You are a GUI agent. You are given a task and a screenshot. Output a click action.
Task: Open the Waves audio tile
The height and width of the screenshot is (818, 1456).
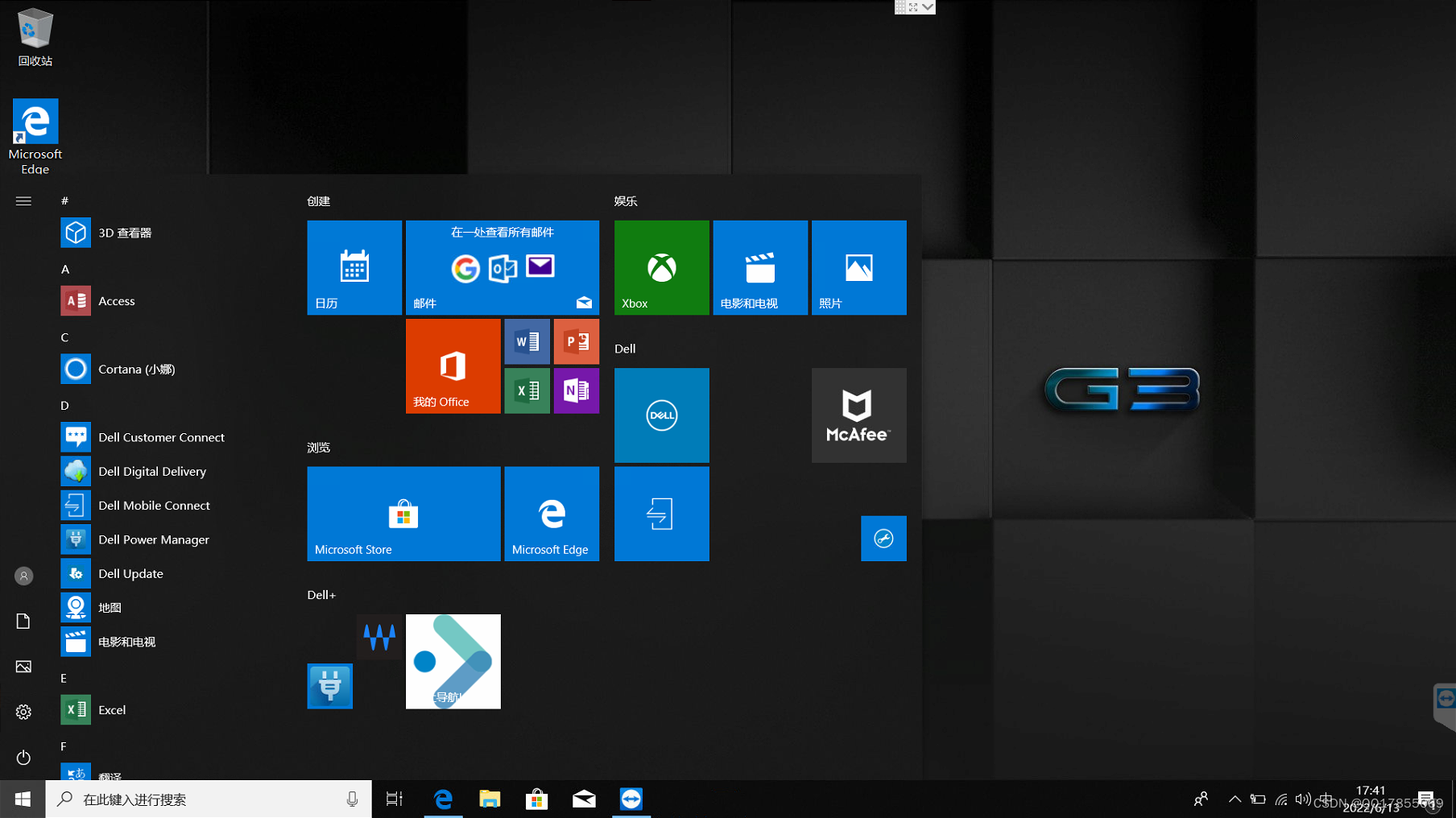(379, 637)
